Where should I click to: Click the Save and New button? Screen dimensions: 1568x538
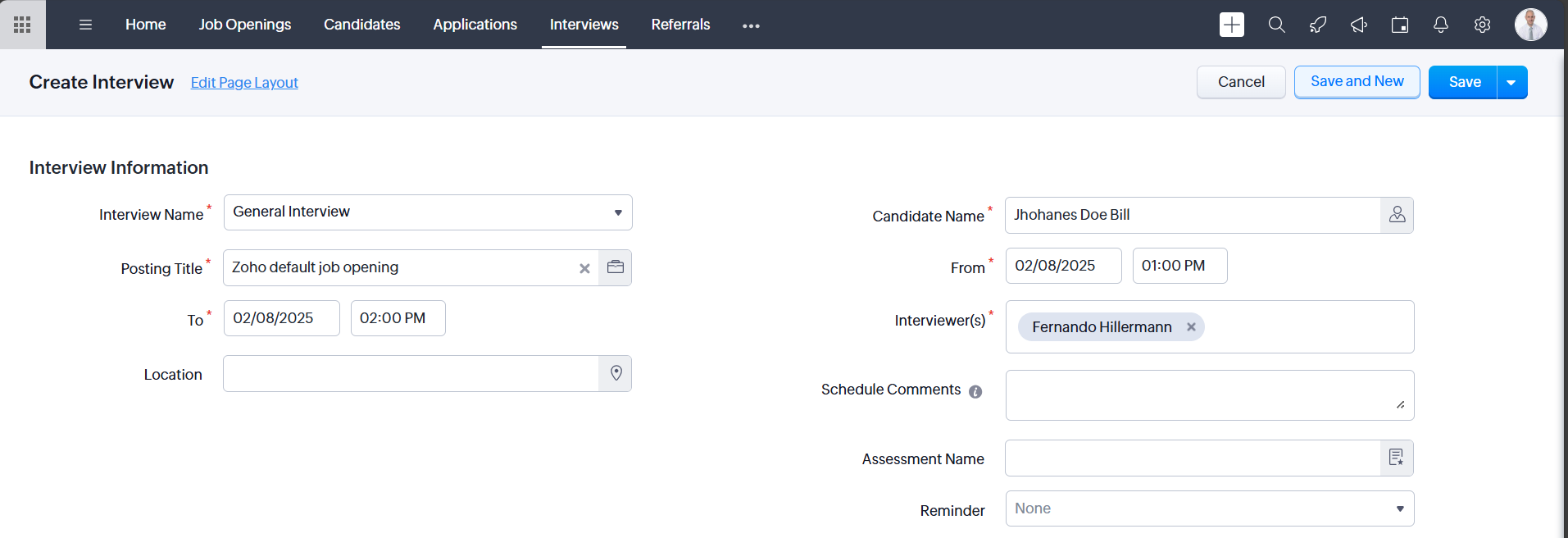tap(1357, 82)
